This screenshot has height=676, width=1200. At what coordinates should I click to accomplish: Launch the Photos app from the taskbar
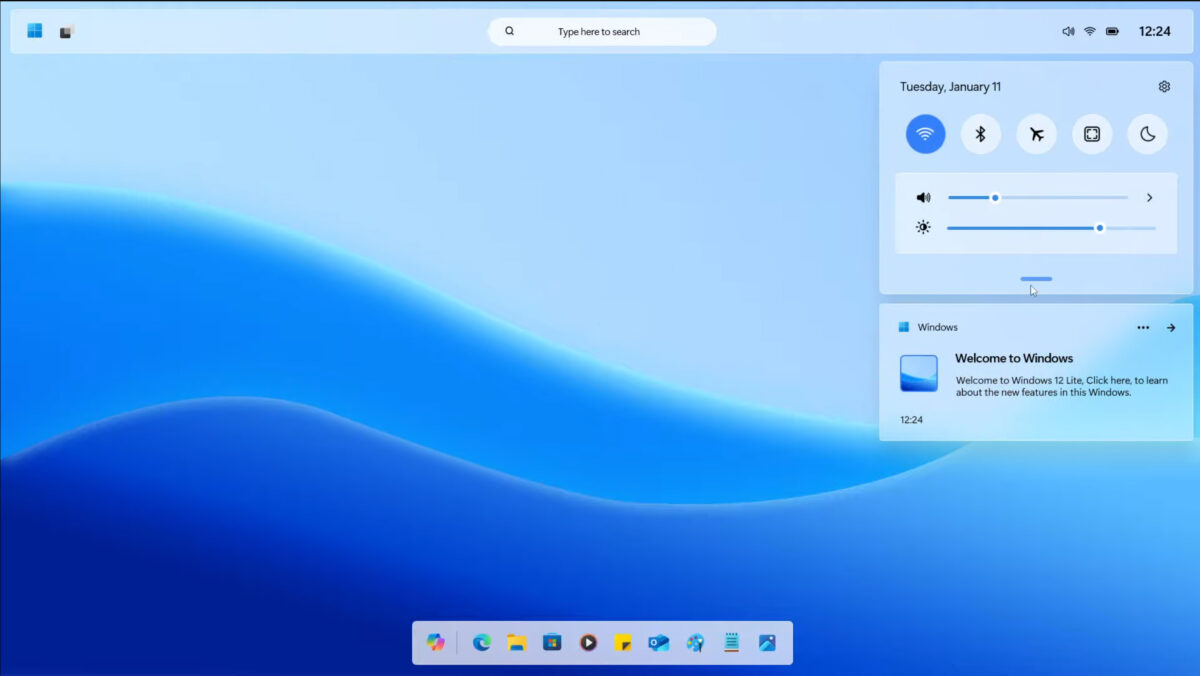click(766, 643)
